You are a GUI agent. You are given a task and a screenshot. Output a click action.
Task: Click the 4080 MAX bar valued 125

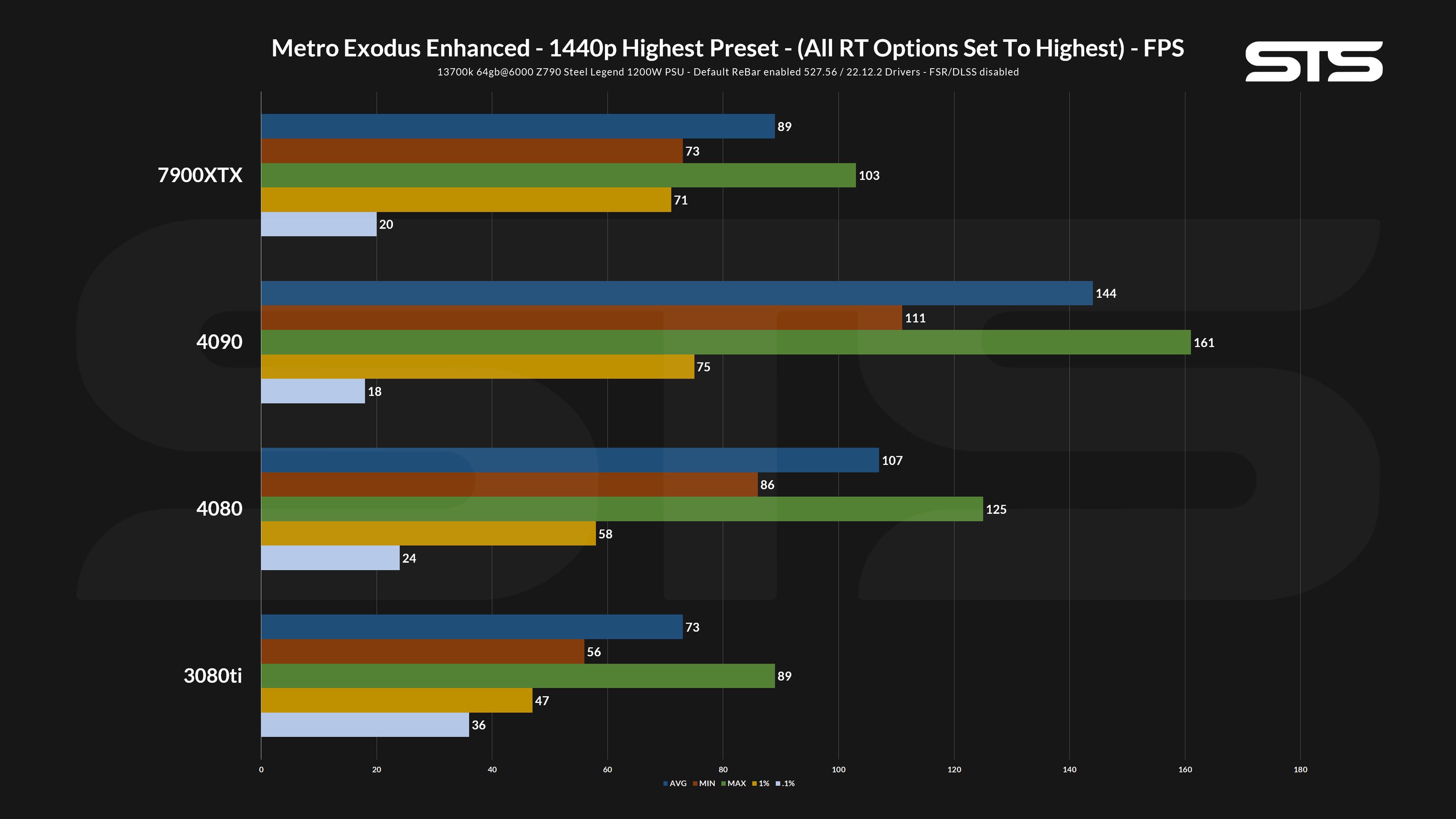pyautogui.click(x=622, y=509)
